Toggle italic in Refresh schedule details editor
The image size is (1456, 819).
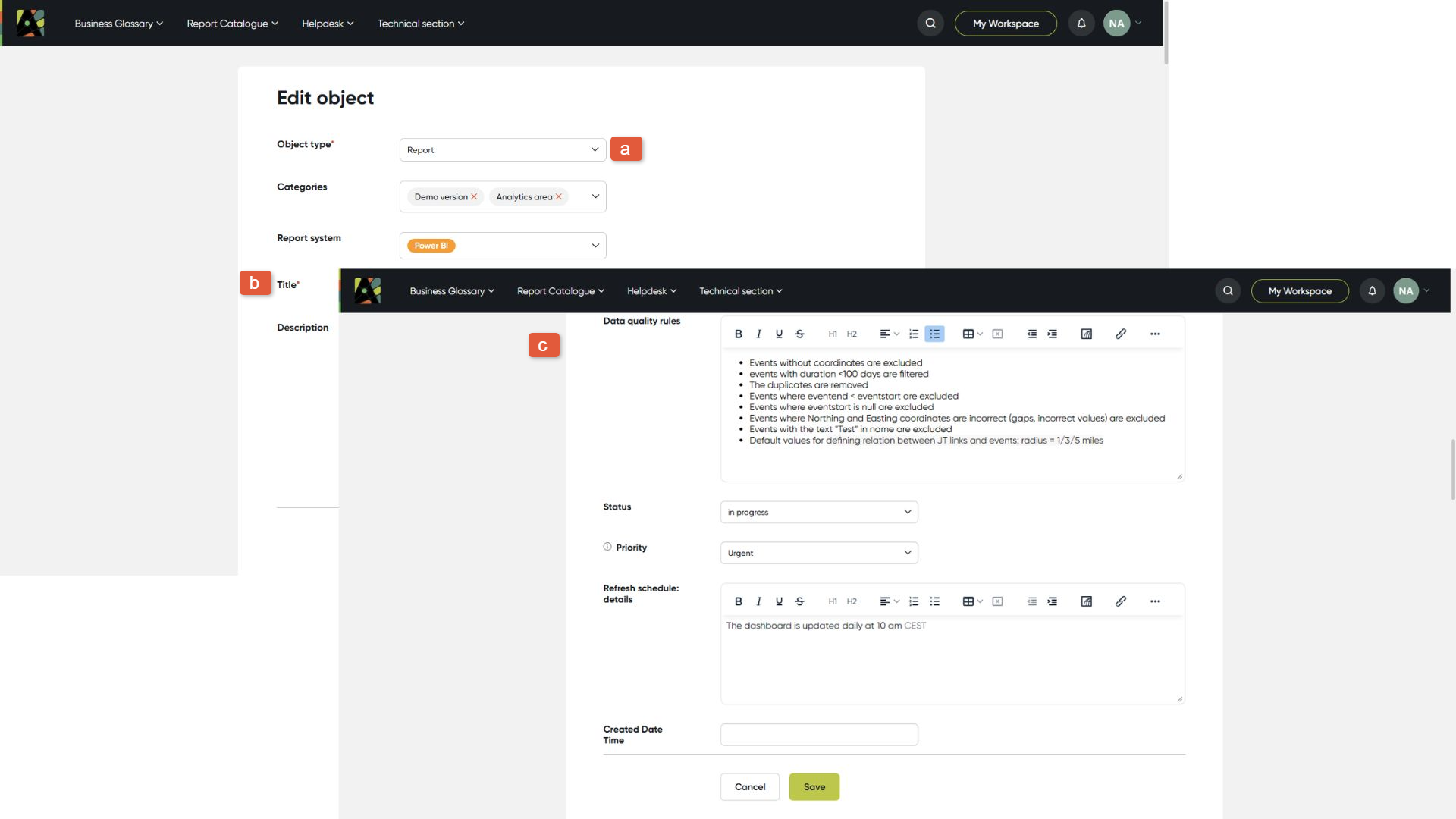pos(758,601)
